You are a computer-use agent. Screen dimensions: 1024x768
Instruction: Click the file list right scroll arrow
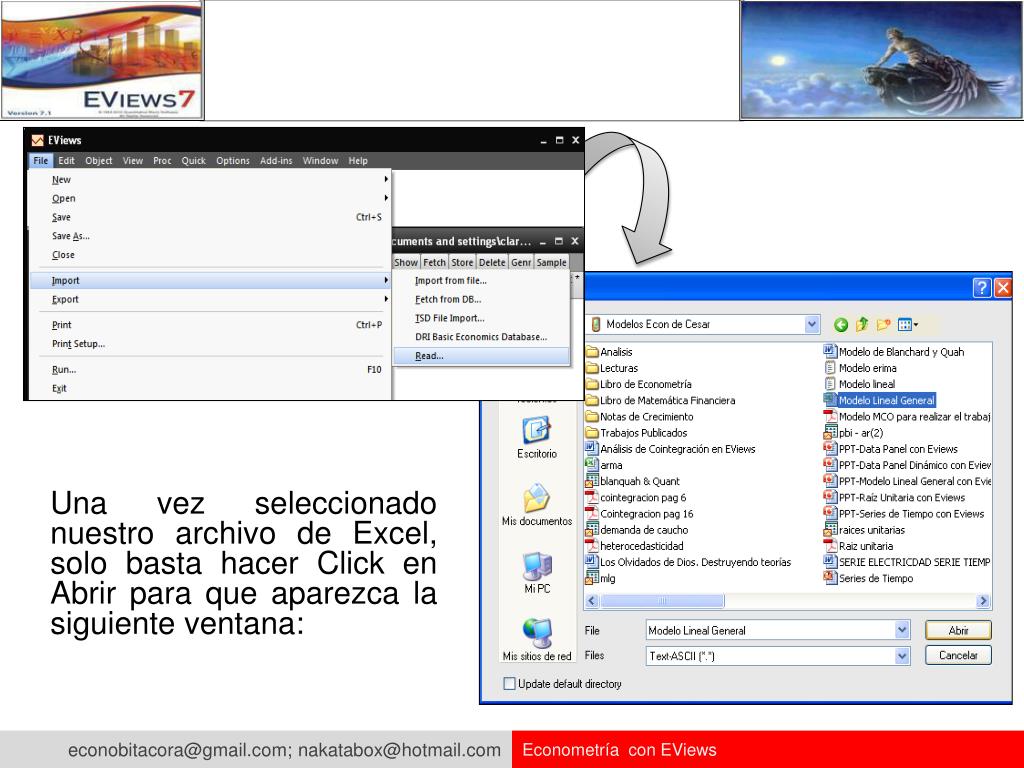(x=983, y=601)
